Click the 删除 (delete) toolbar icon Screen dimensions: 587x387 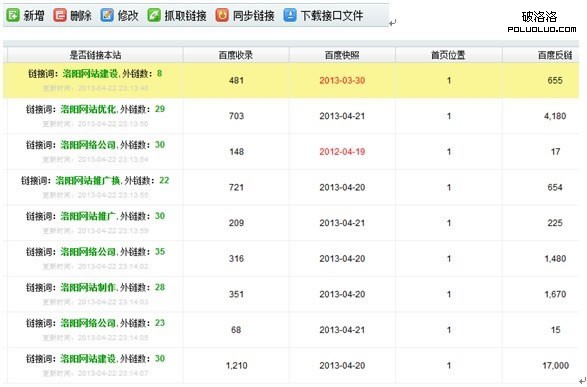[x=60, y=15]
